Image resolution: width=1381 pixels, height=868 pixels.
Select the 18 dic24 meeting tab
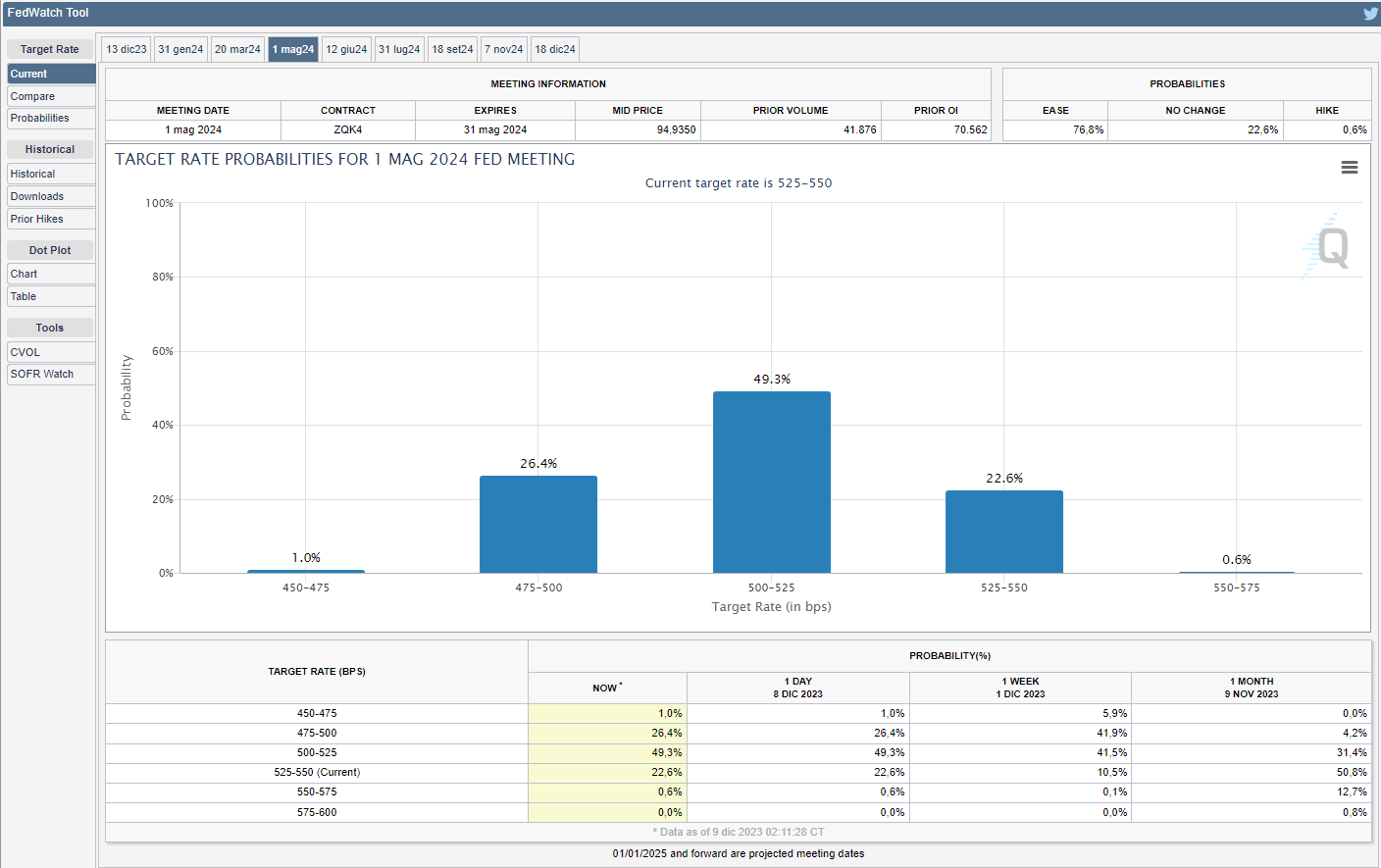(x=555, y=49)
